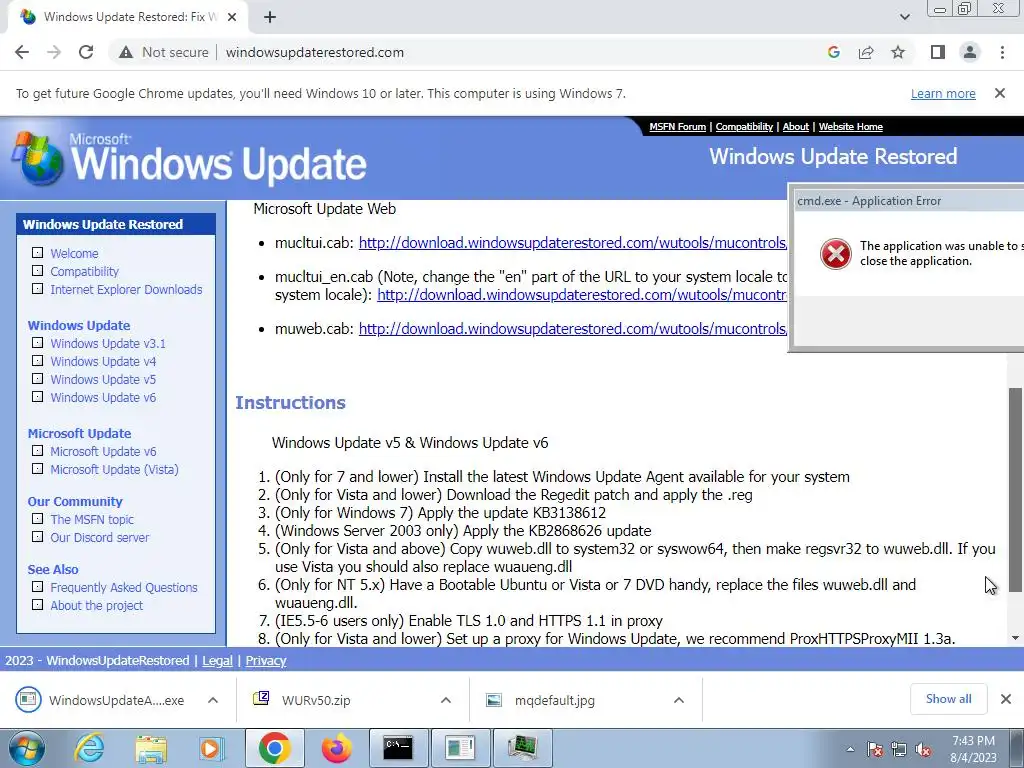Select Internet Explorer Downloads in sidebar
The height and width of the screenshot is (768, 1024).
(x=126, y=289)
